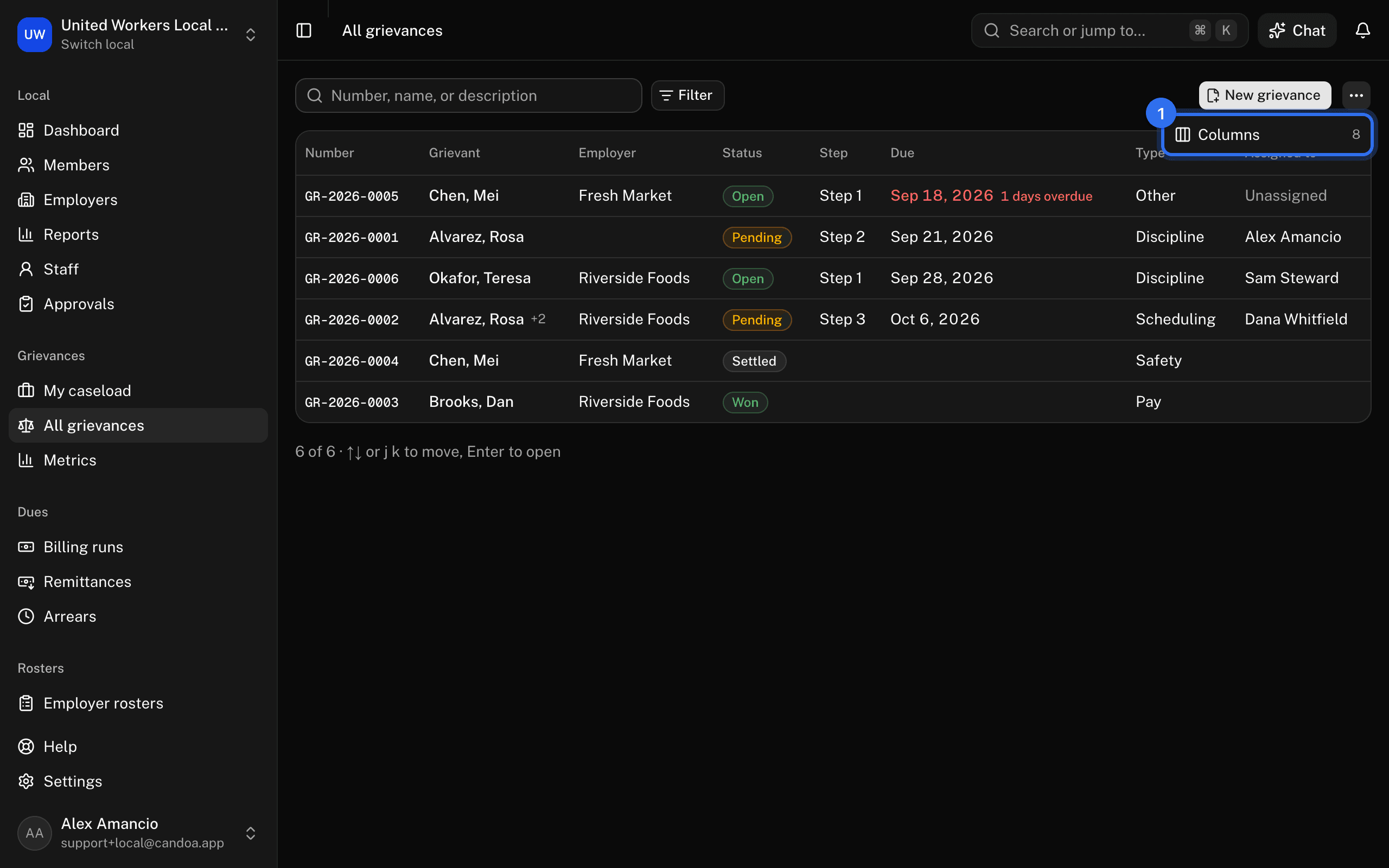This screenshot has height=868, width=1389.
Task: Choose the Columns menu item
Action: (x=1267, y=135)
